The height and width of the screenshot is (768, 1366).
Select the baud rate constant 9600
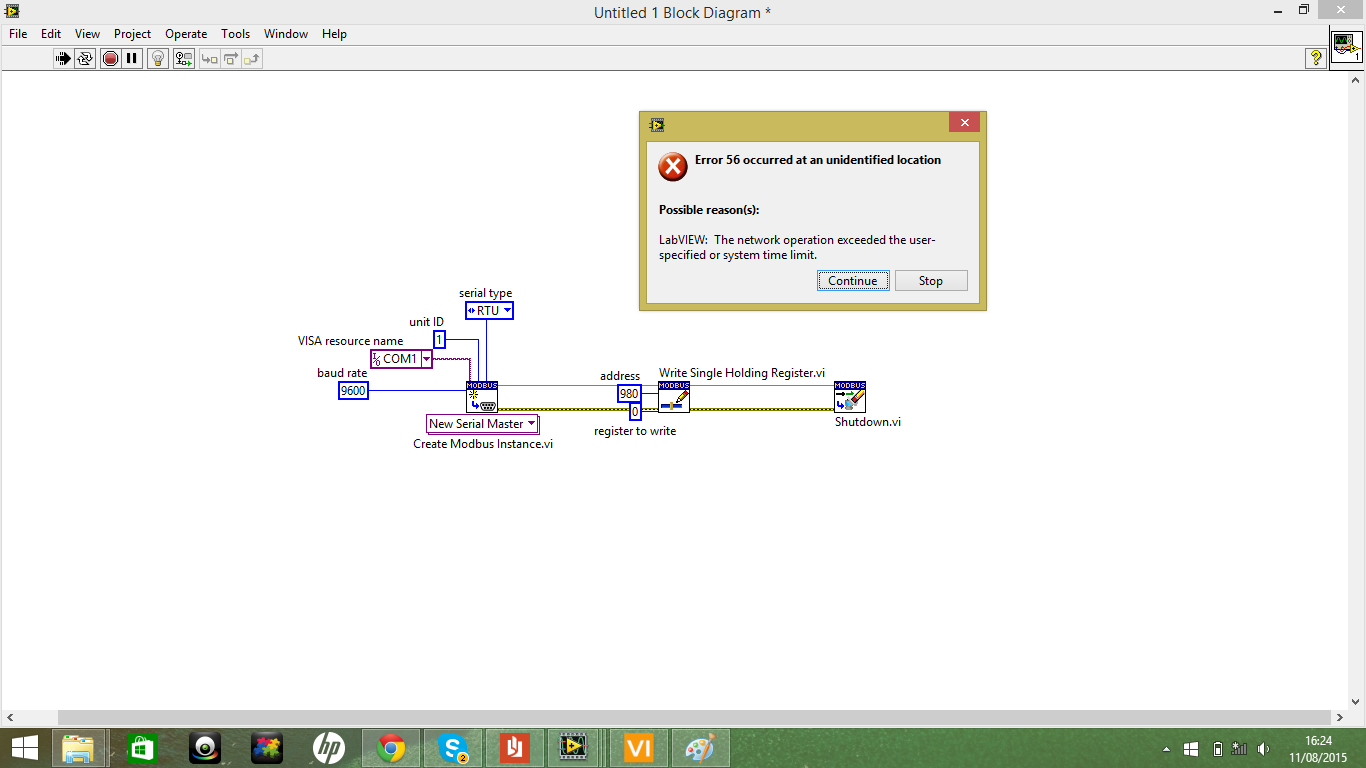[x=353, y=391]
